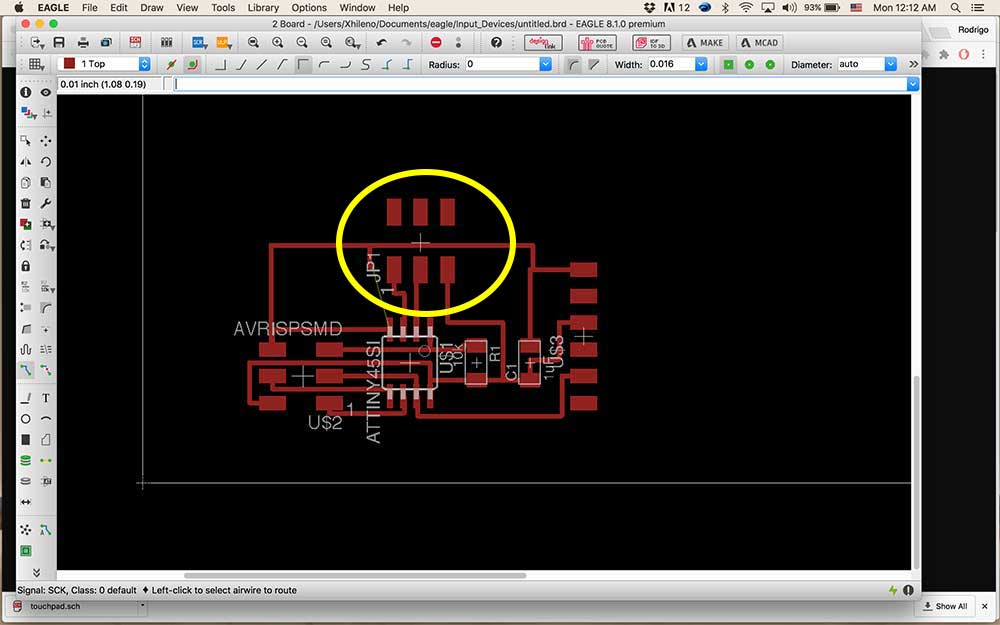The image size is (1000, 625).
Task: Expand more tools at sidebar bottom
Action: 36,572
